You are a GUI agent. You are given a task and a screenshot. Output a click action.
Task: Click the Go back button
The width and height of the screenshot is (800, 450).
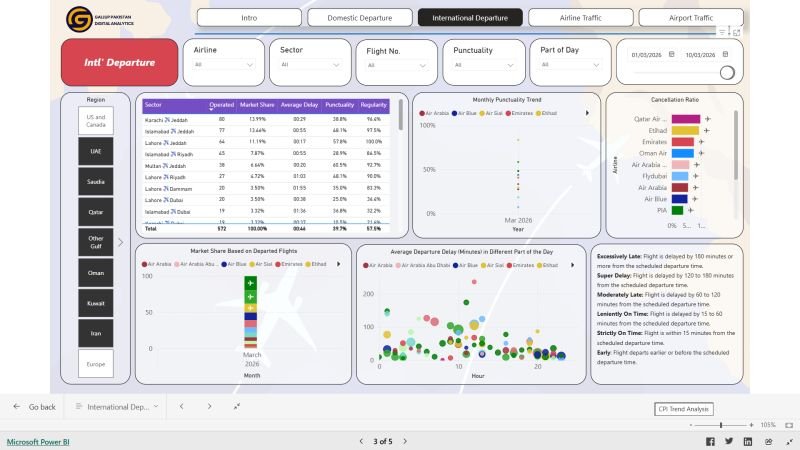[34, 407]
